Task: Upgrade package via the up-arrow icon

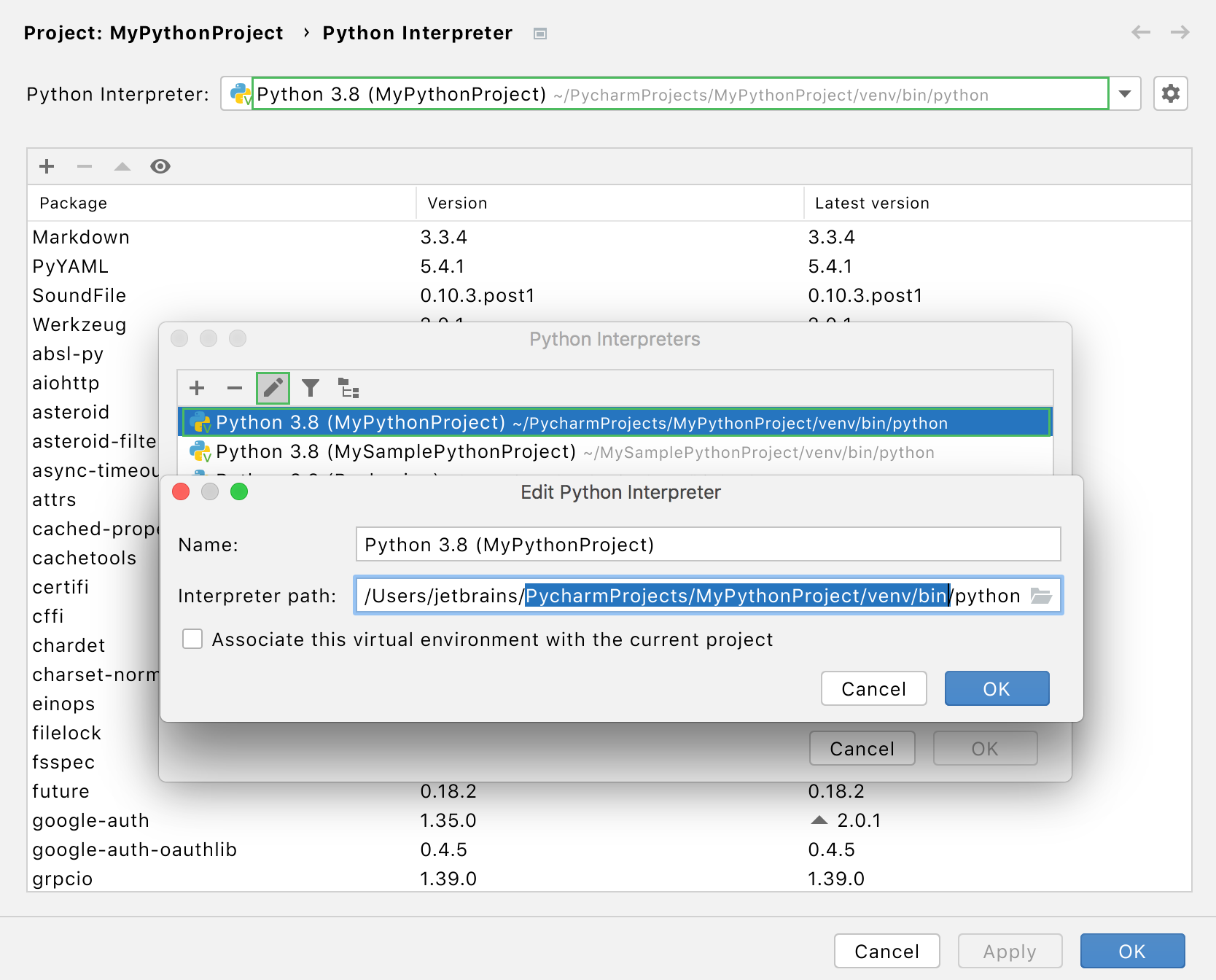Action: (122, 166)
